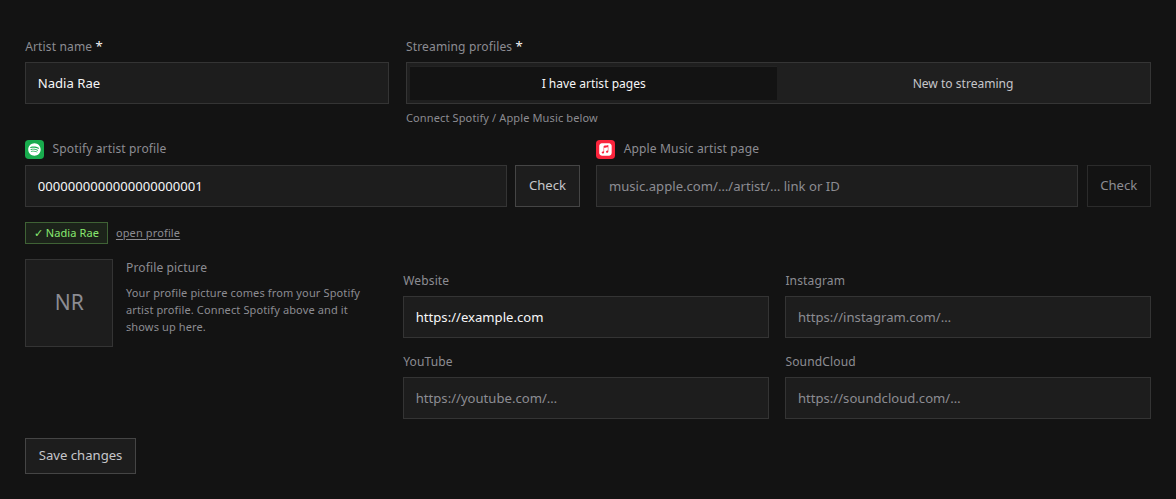Click the red Apple Music logo icon
Viewport: 1176px width, 499px height.
click(x=605, y=149)
